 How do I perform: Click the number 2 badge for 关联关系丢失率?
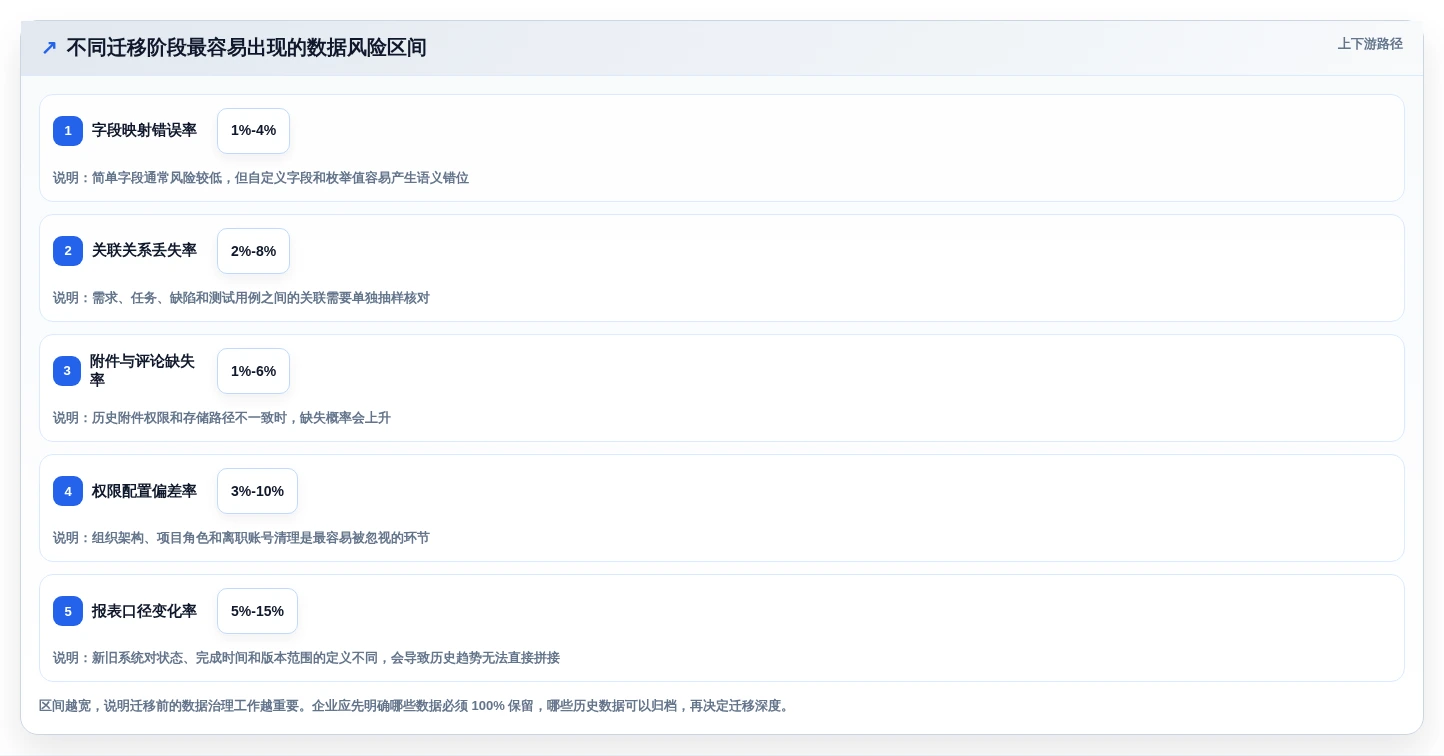point(68,251)
